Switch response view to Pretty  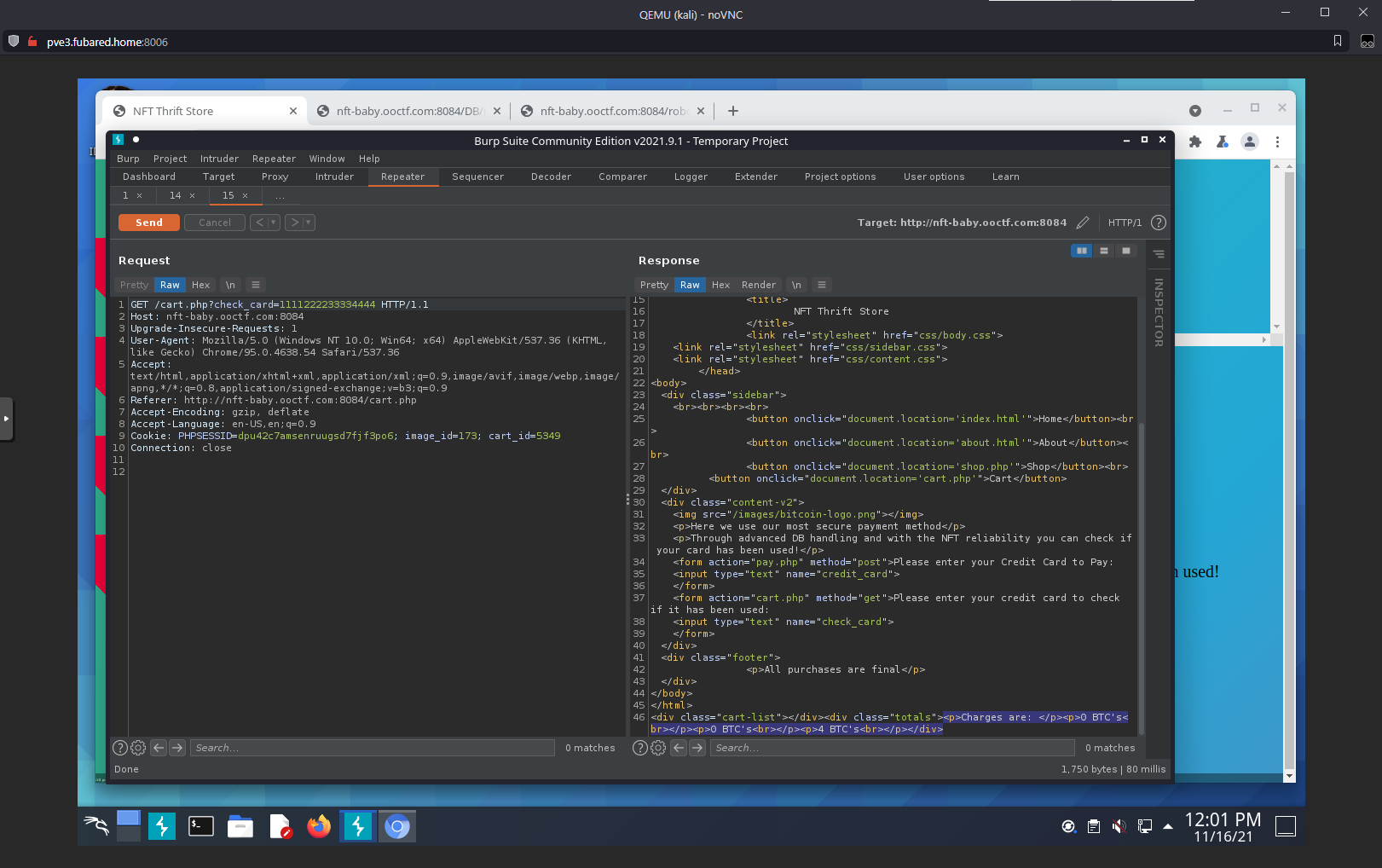click(654, 285)
